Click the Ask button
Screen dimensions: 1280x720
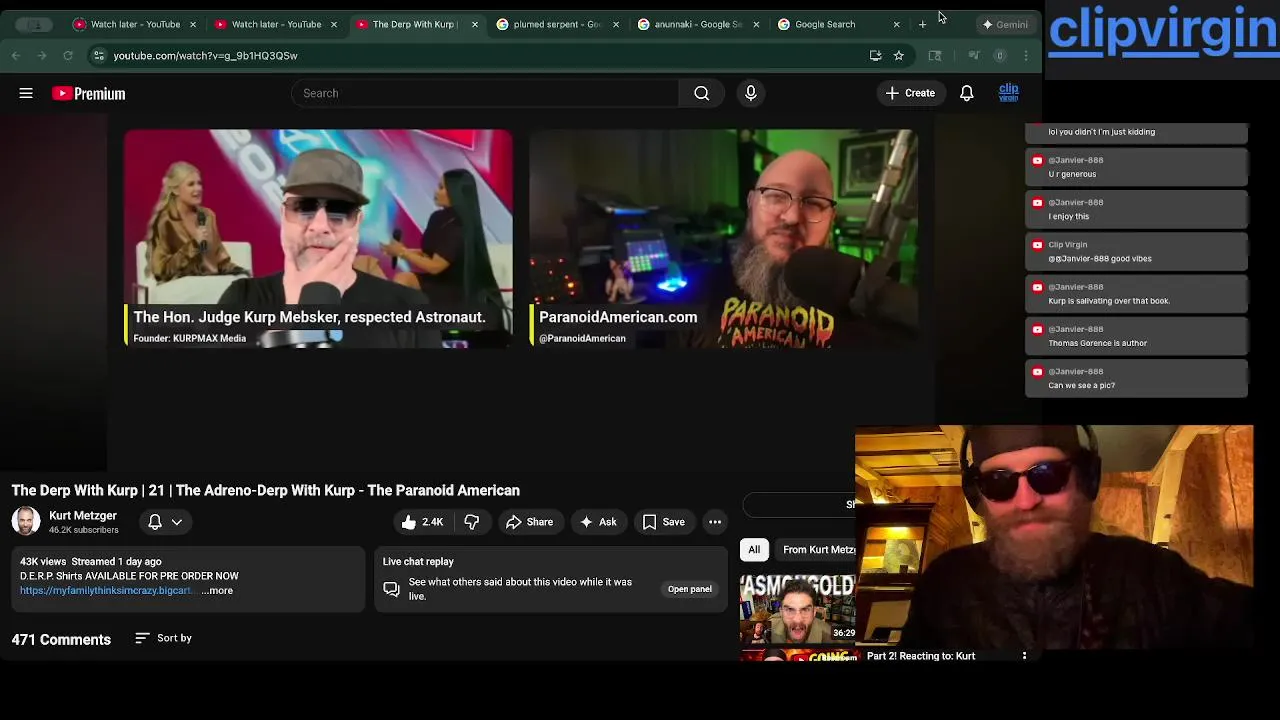[x=598, y=522]
